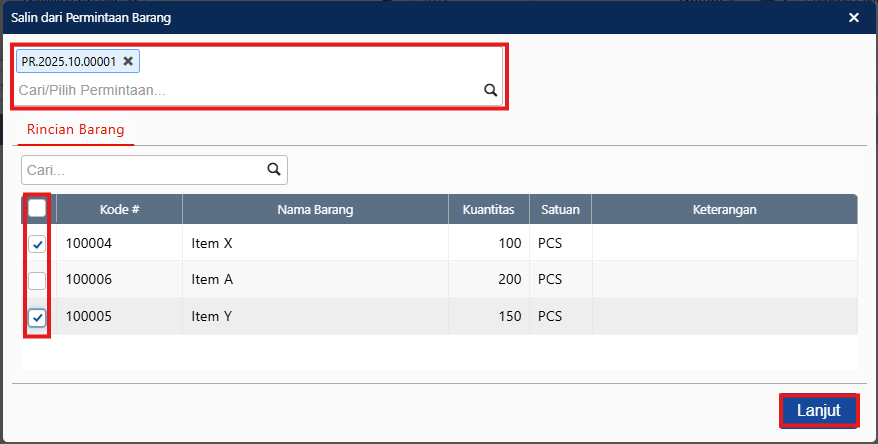The image size is (878, 444).
Task: Uncheck the checkbox for Item Y
Action: (37, 317)
